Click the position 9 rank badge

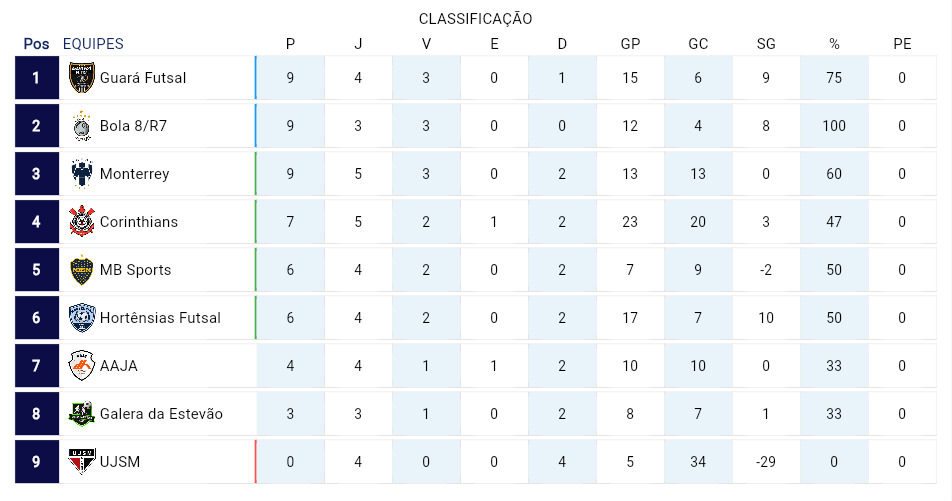(x=36, y=462)
